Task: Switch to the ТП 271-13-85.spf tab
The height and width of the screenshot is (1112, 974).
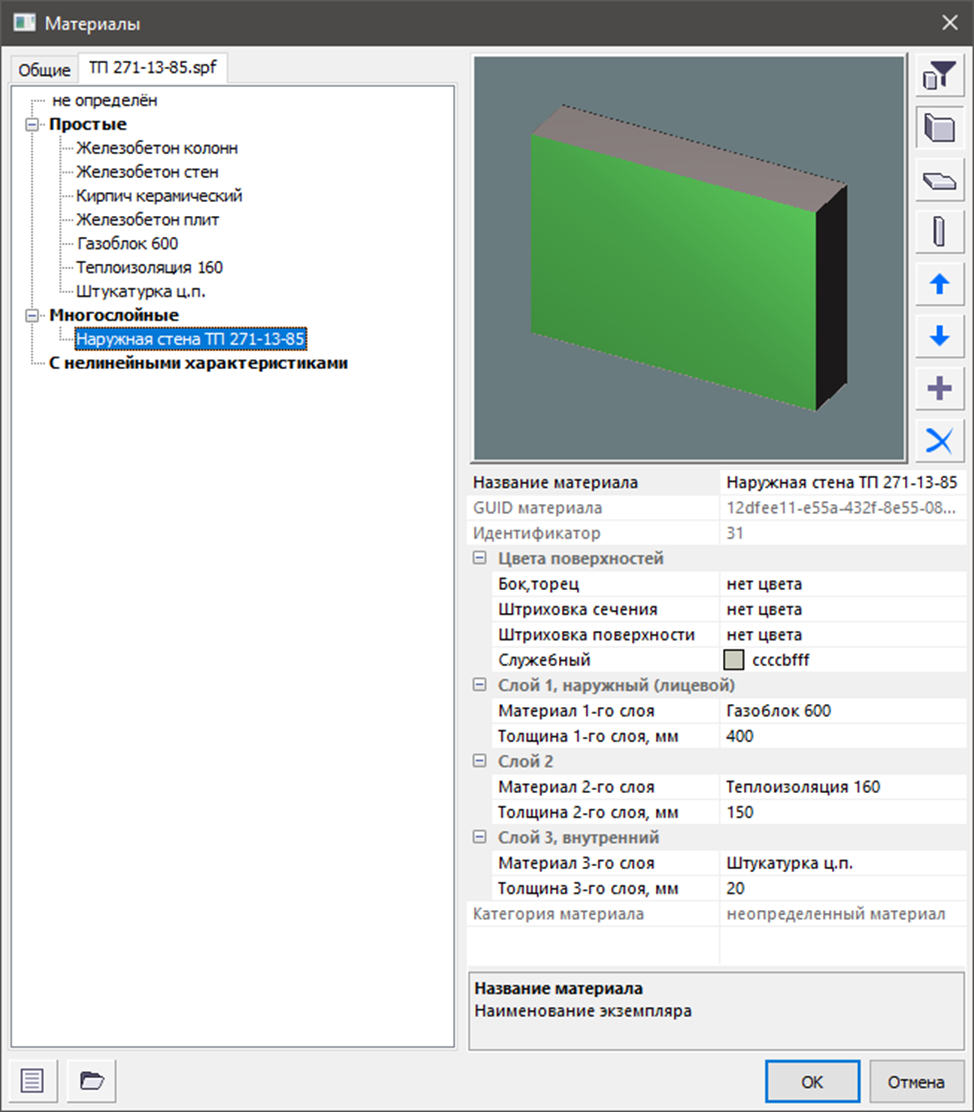Action: pos(153,67)
